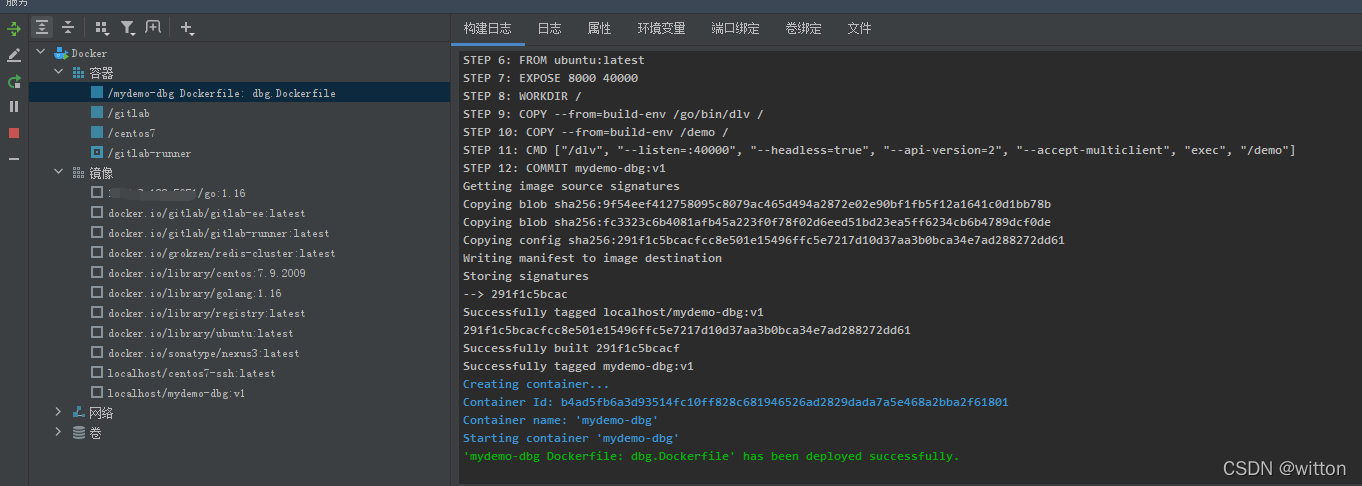Open the 端口绑定 port bindings tab
Viewport: 1362px width, 486px height.
pyautogui.click(x=735, y=28)
